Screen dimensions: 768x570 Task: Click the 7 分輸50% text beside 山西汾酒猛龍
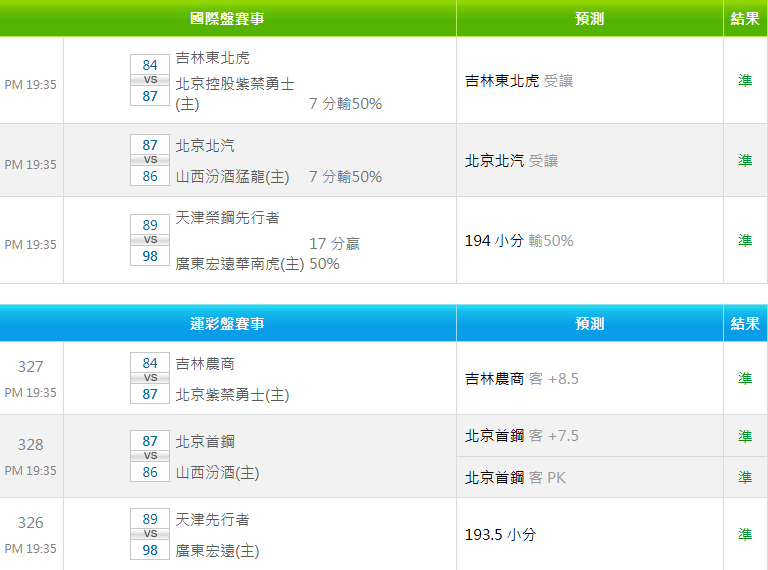coord(345,176)
